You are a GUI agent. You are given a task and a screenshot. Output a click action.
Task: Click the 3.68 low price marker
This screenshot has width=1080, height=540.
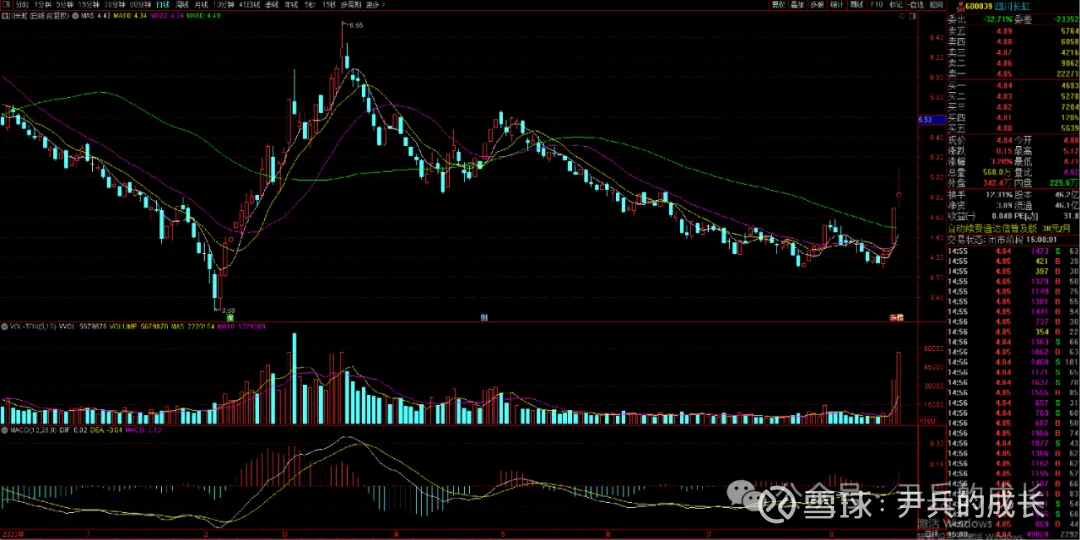[x=229, y=311]
